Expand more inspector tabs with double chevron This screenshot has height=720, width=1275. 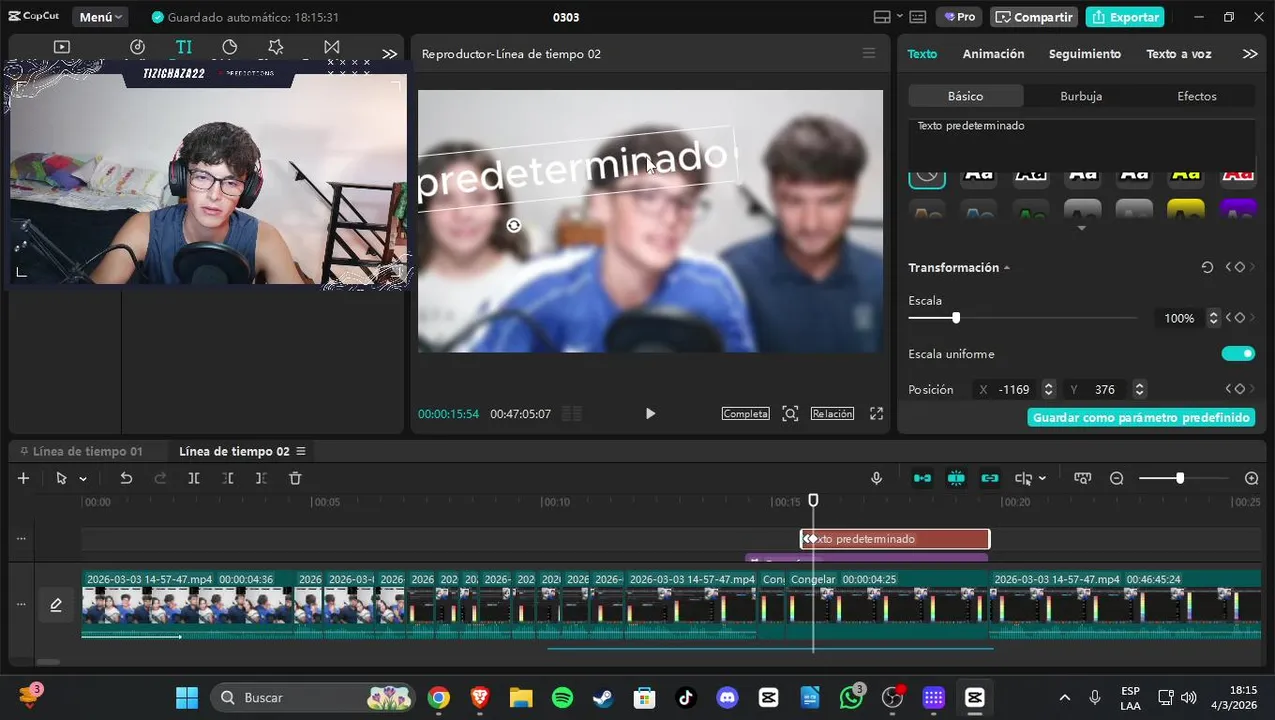[1250, 54]
